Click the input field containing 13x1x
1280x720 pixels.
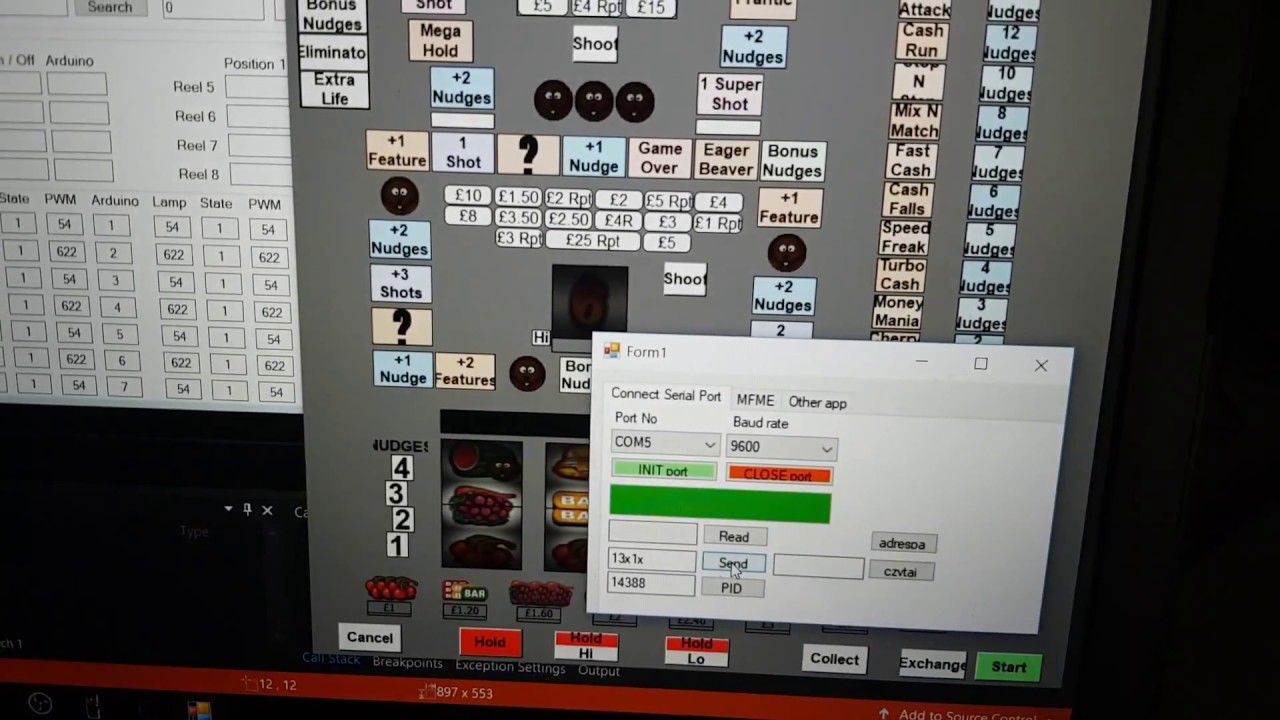point(652,559)
